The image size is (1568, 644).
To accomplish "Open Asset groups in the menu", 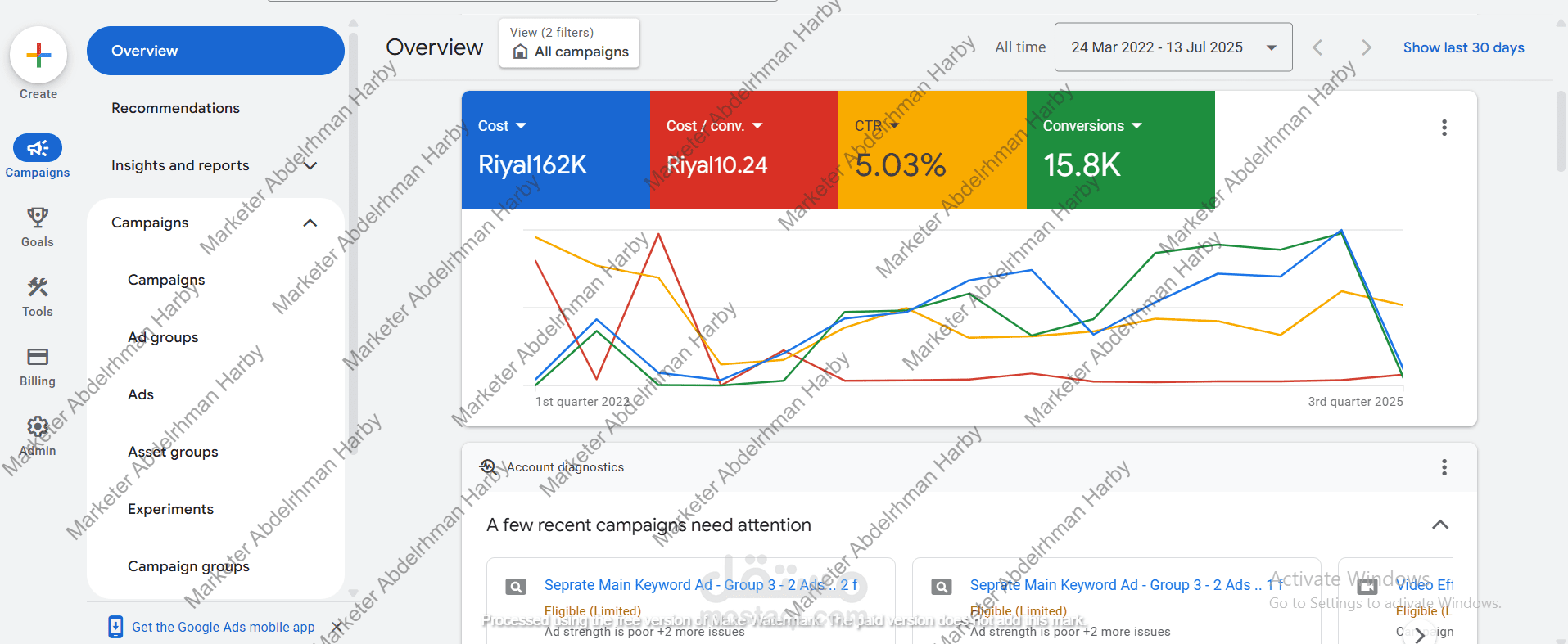I will pyautogui.click(x=173, y=452).
